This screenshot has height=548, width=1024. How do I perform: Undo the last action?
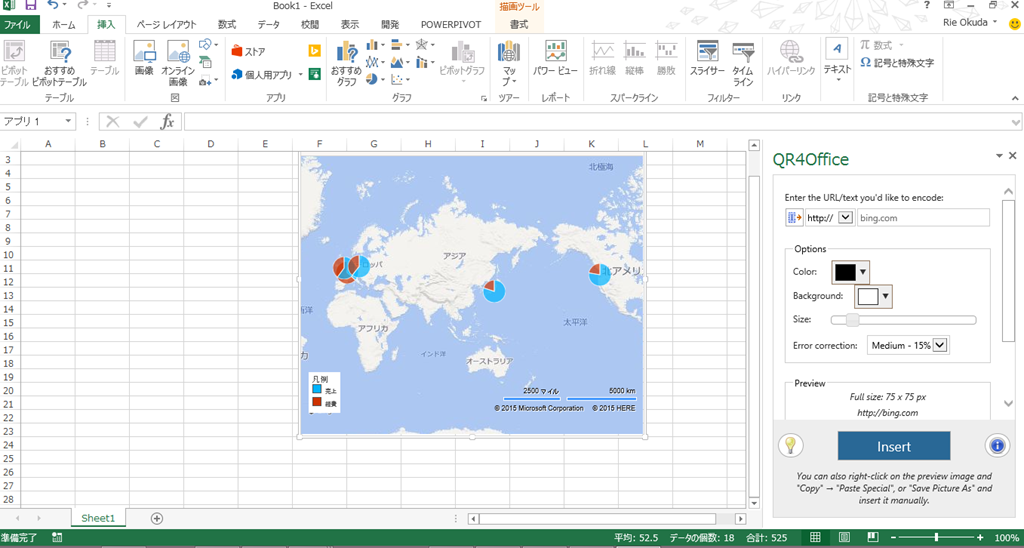(53, 5)
